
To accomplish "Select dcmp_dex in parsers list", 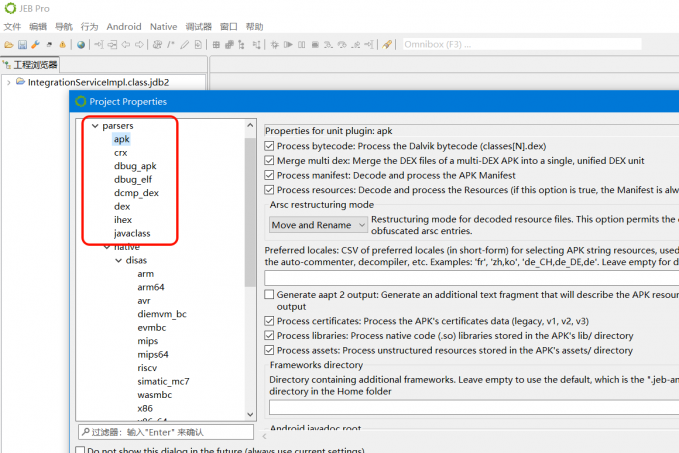I will (135, 193).
